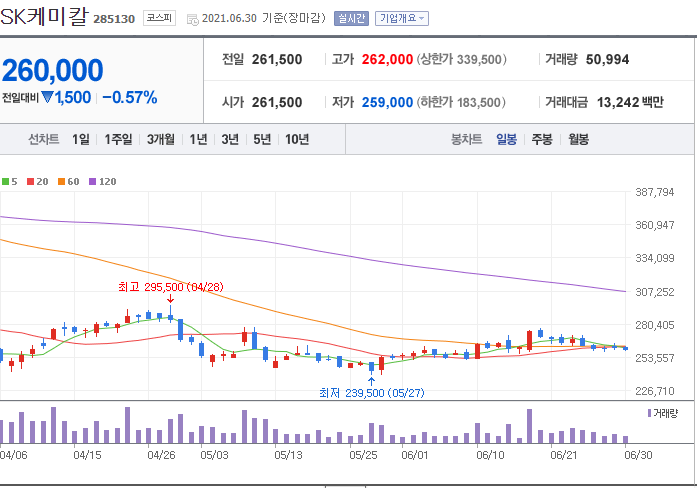
Task: Click the 저가 value 259,000
Action: click(387, 103)
